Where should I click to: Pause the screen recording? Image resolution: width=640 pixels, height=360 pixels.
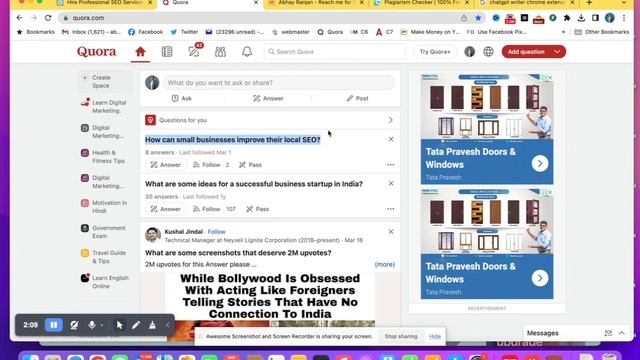coord(53,325)
